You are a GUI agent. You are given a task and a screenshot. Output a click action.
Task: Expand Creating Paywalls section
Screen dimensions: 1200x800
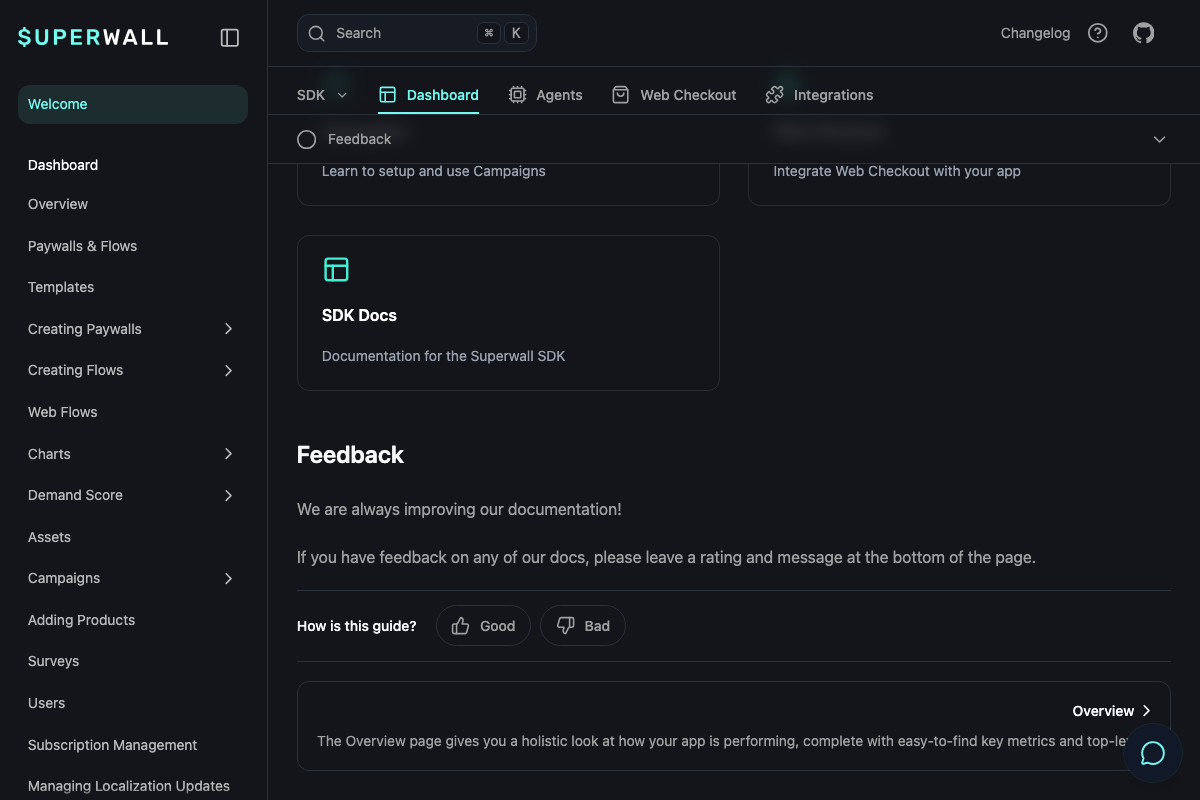(228, 329)
